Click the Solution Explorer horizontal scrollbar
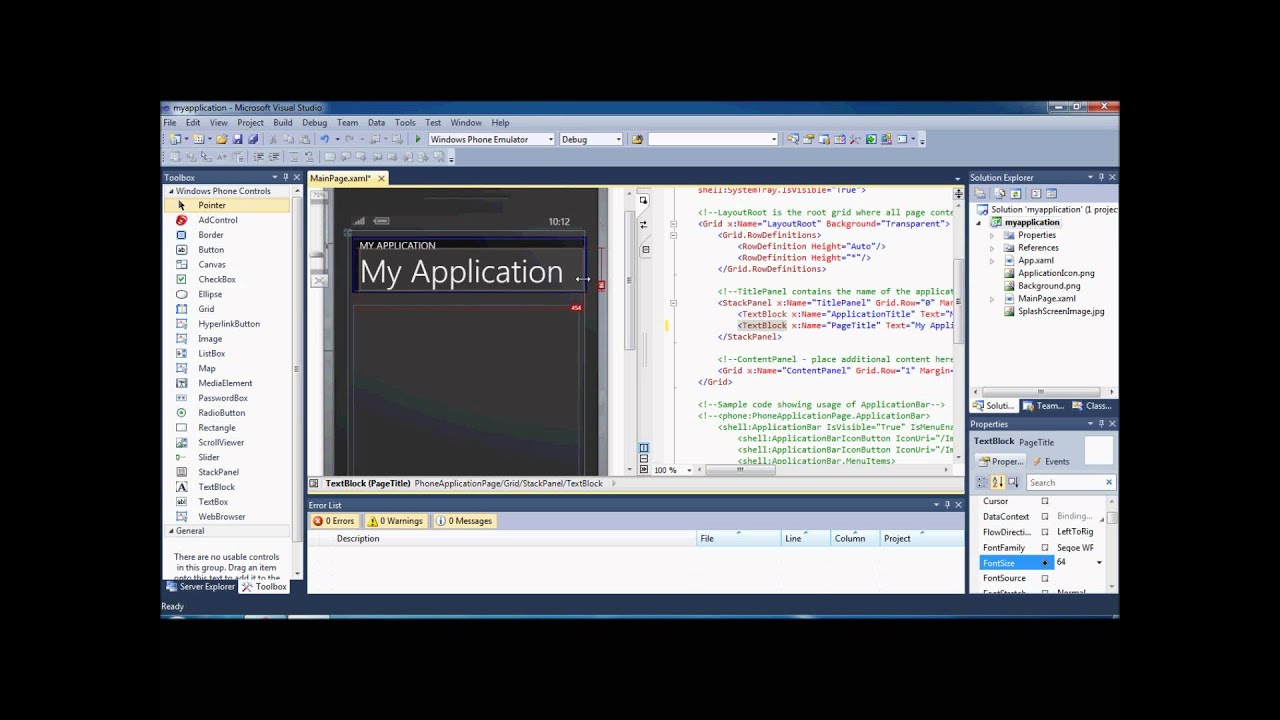 coord(1041,392)
